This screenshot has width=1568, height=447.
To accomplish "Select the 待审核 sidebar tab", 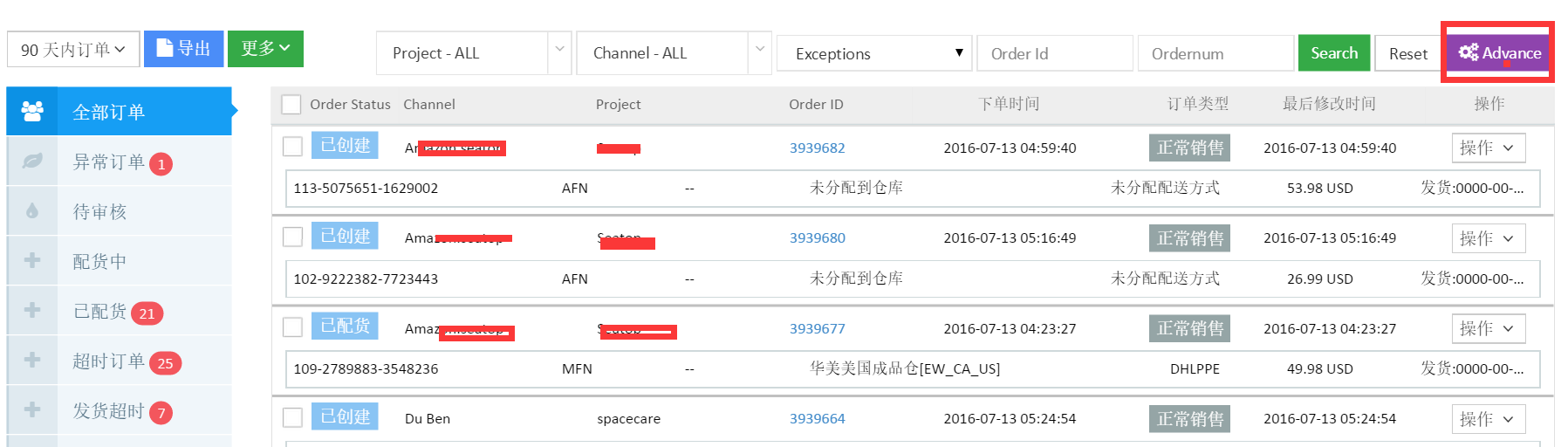I will (119, 211).
